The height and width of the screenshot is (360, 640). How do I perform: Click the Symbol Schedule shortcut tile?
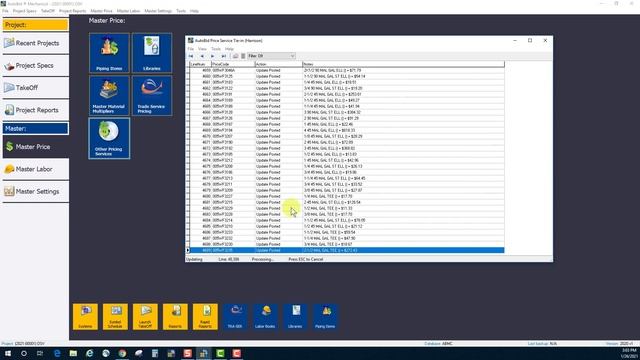[116, 316]
